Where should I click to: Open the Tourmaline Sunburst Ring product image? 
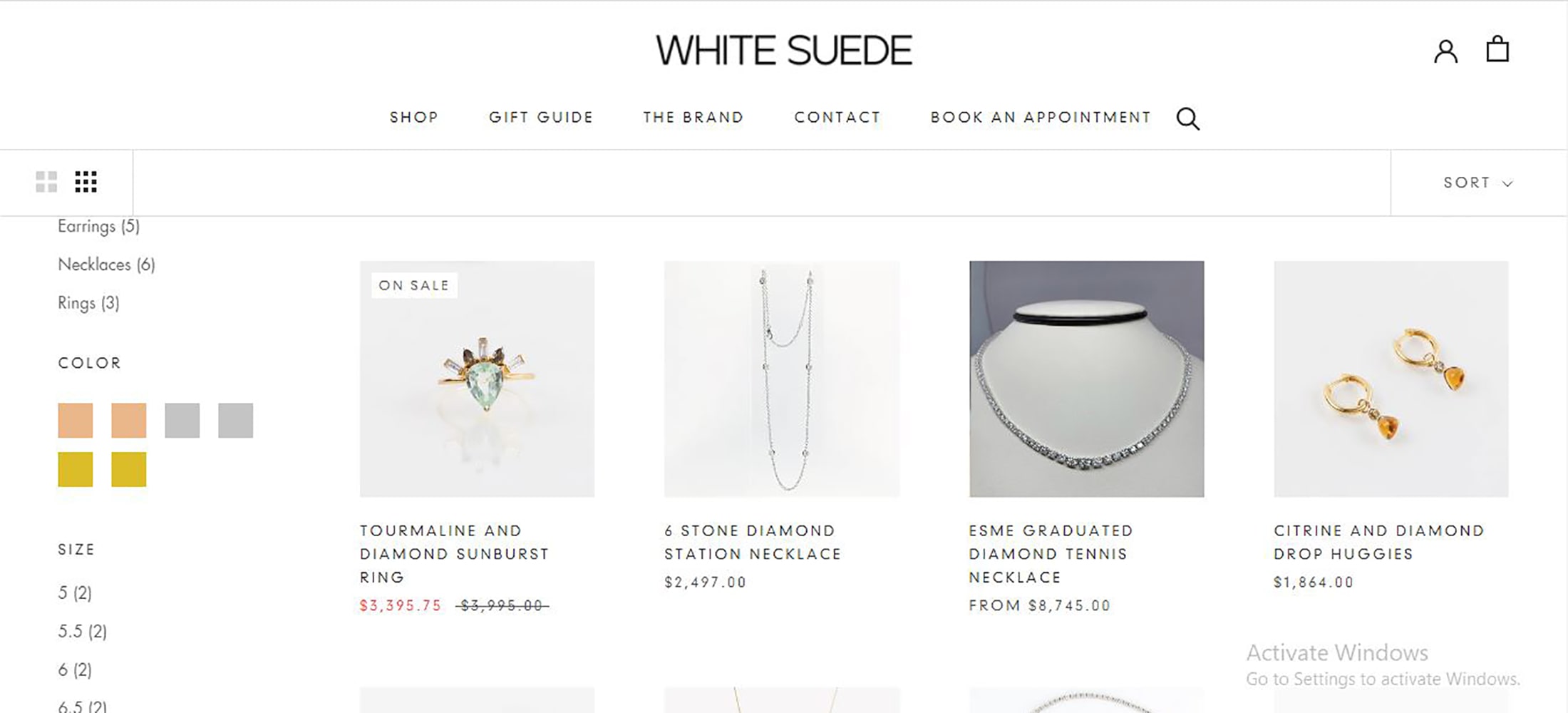477,379
